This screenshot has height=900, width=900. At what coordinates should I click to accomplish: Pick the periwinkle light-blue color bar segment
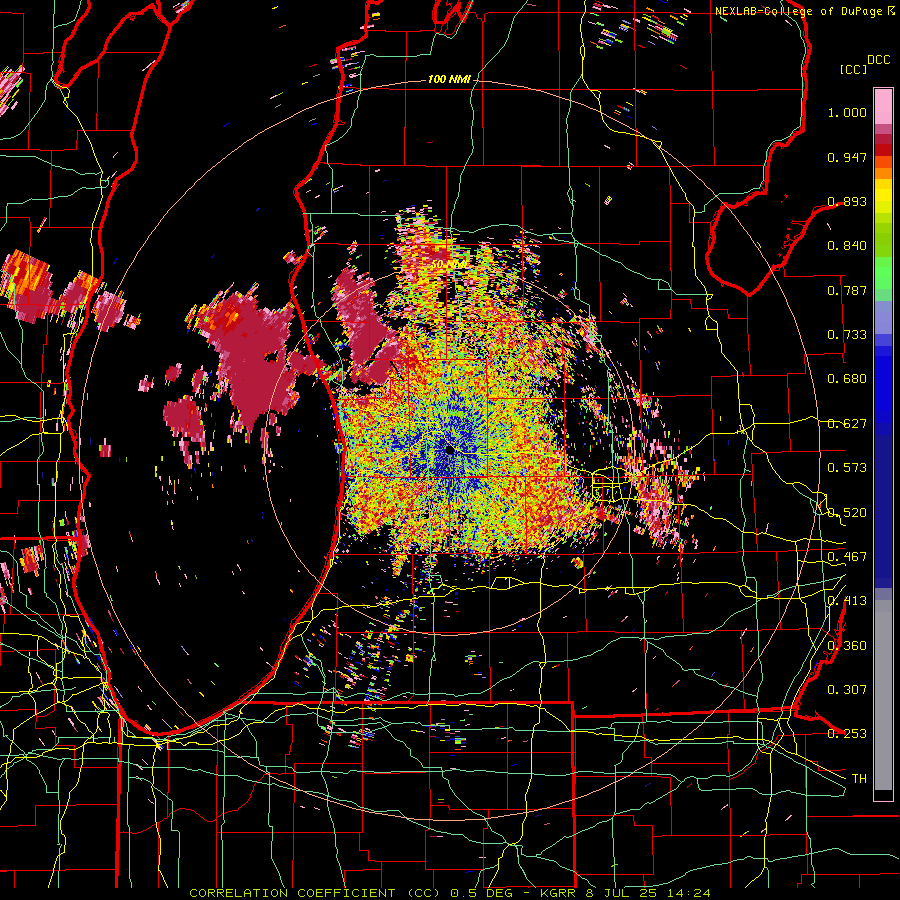click(883, 317)
